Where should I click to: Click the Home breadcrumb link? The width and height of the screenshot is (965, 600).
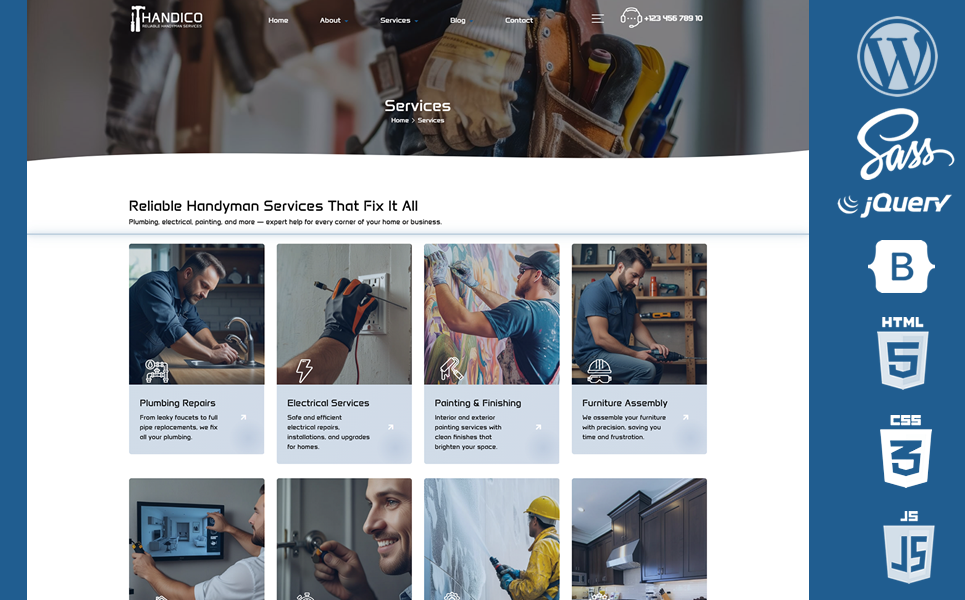[399, 120]
